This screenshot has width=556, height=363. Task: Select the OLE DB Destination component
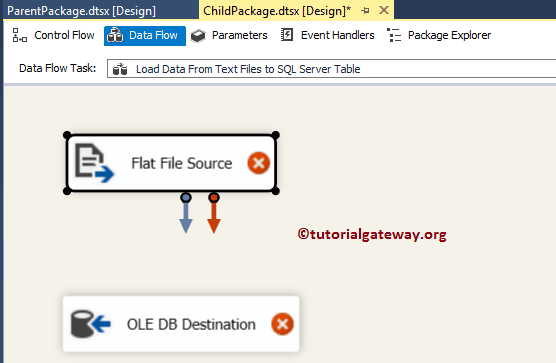click(181, 324)
